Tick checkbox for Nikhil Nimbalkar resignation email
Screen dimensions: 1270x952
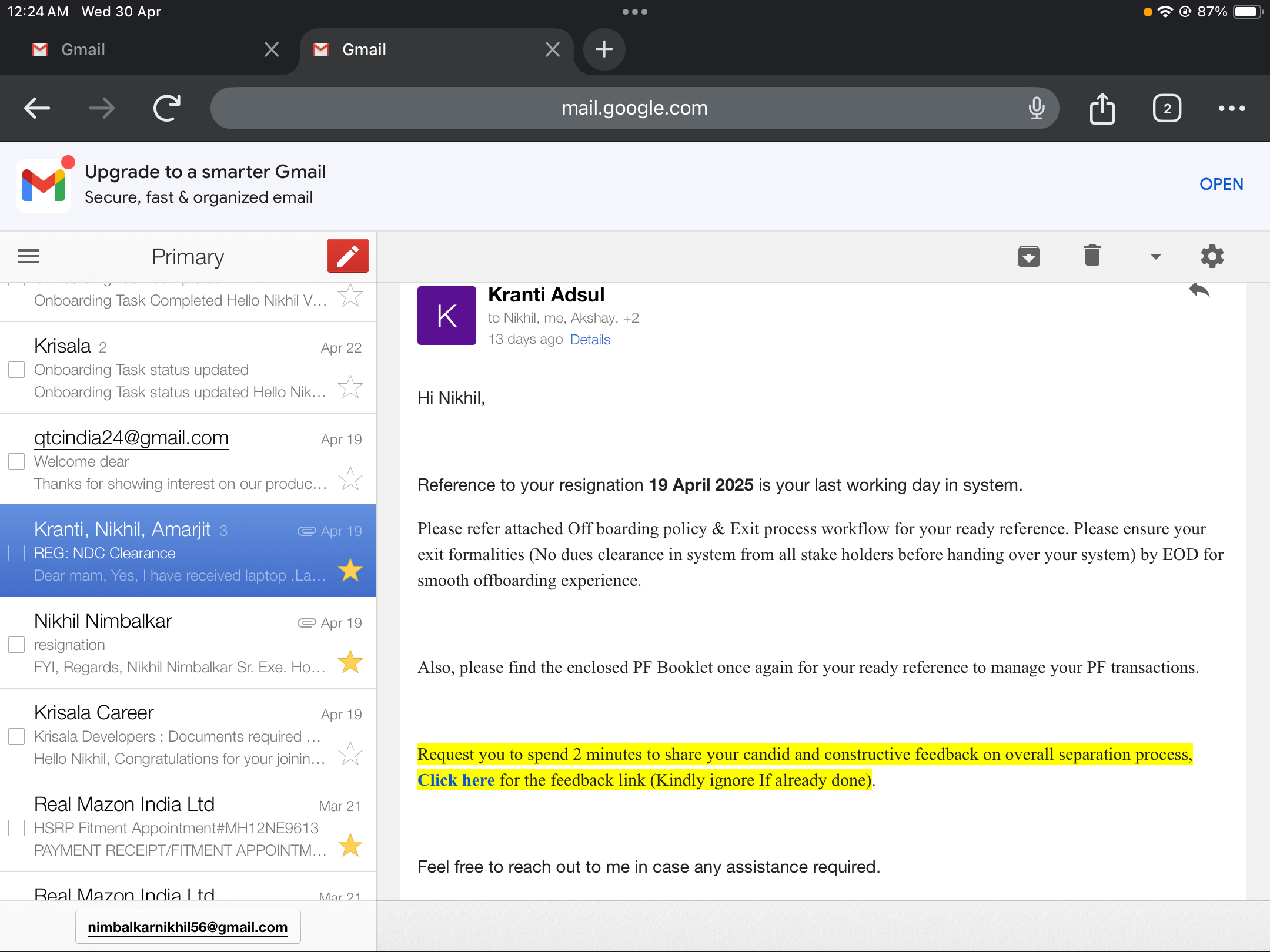click(x=16, y=645)
